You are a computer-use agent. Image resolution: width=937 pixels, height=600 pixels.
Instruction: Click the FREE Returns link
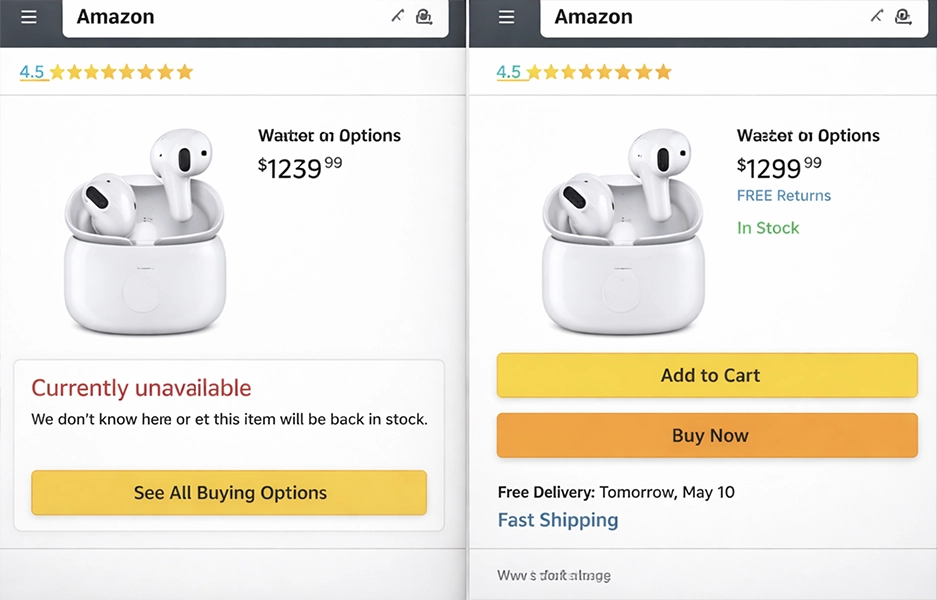pyautogui.click(x=784, y=195)
